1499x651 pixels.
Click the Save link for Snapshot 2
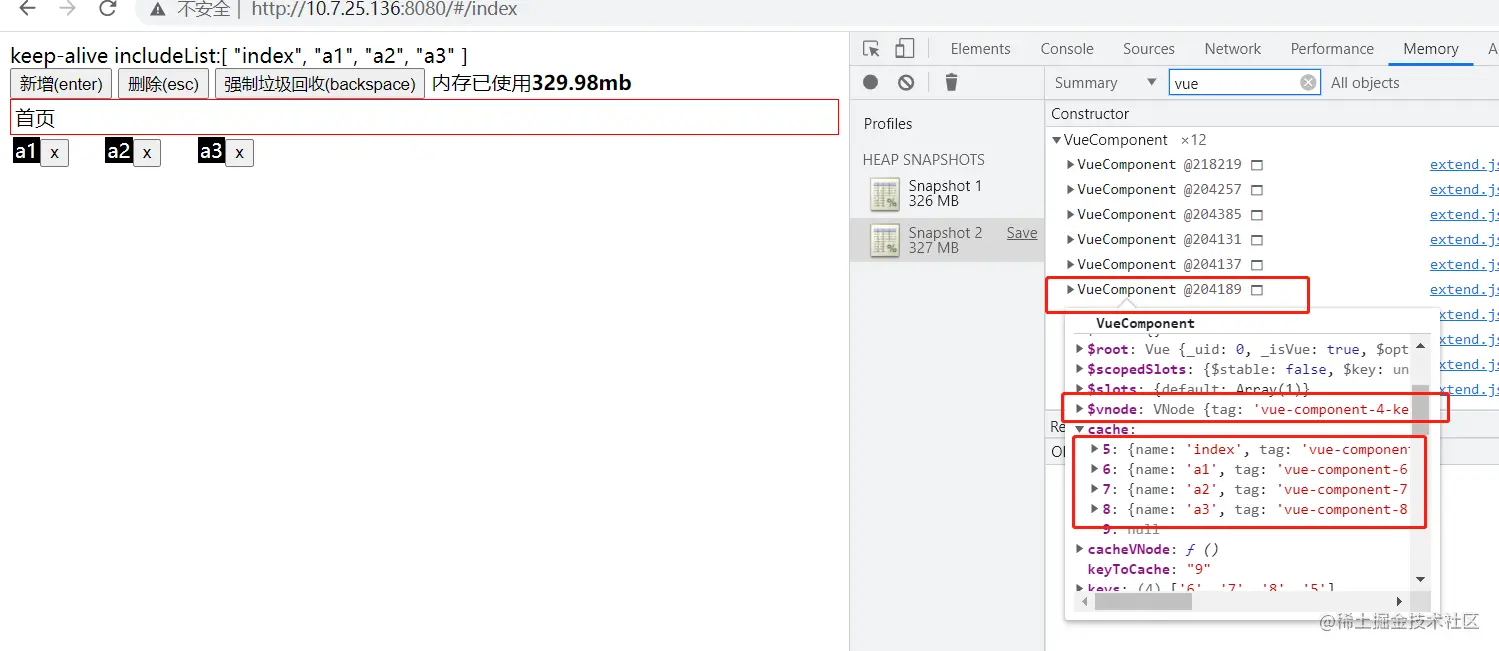[1021, 233]
